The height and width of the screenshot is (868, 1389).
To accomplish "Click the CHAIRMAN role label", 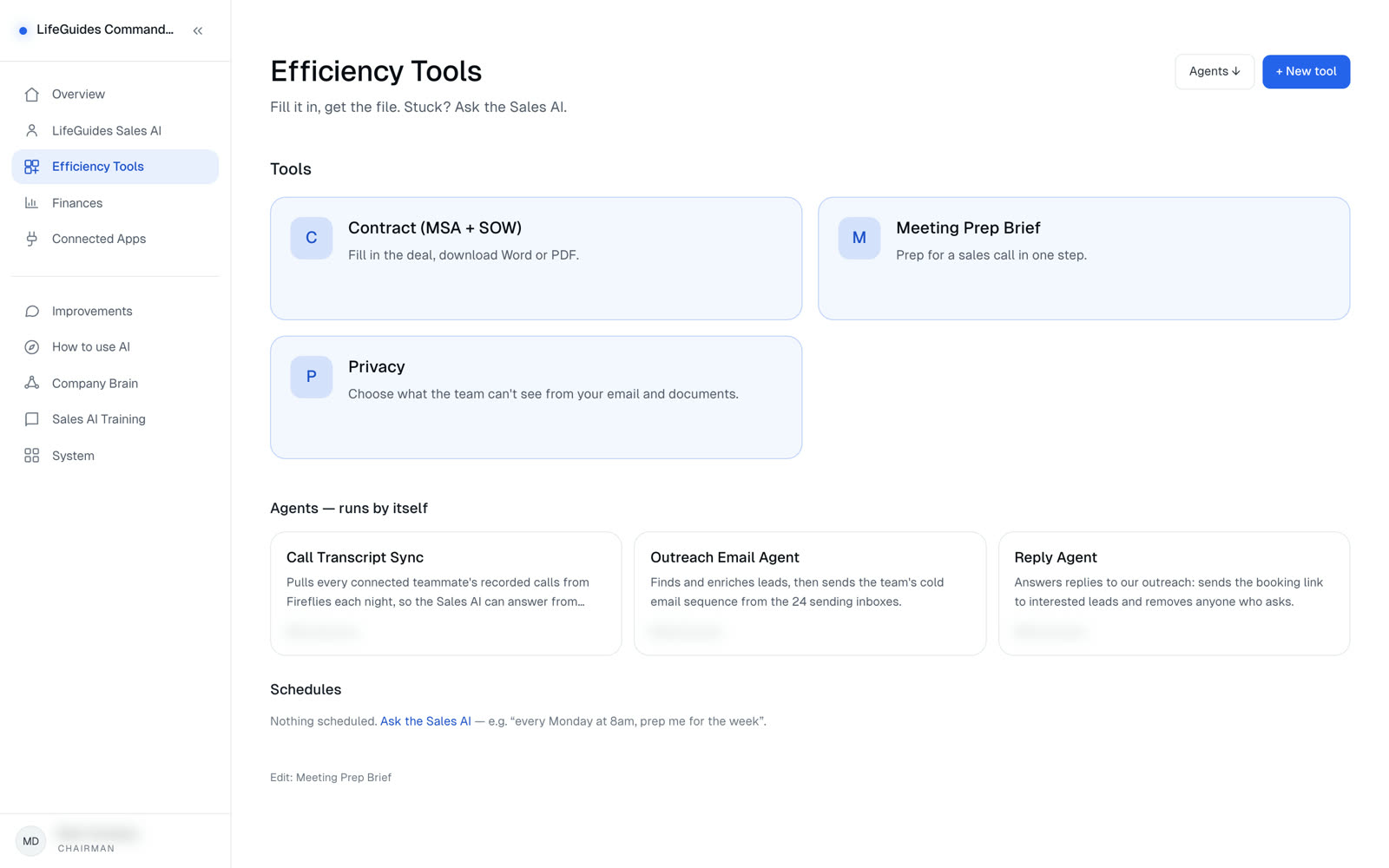I will point(86,849).
